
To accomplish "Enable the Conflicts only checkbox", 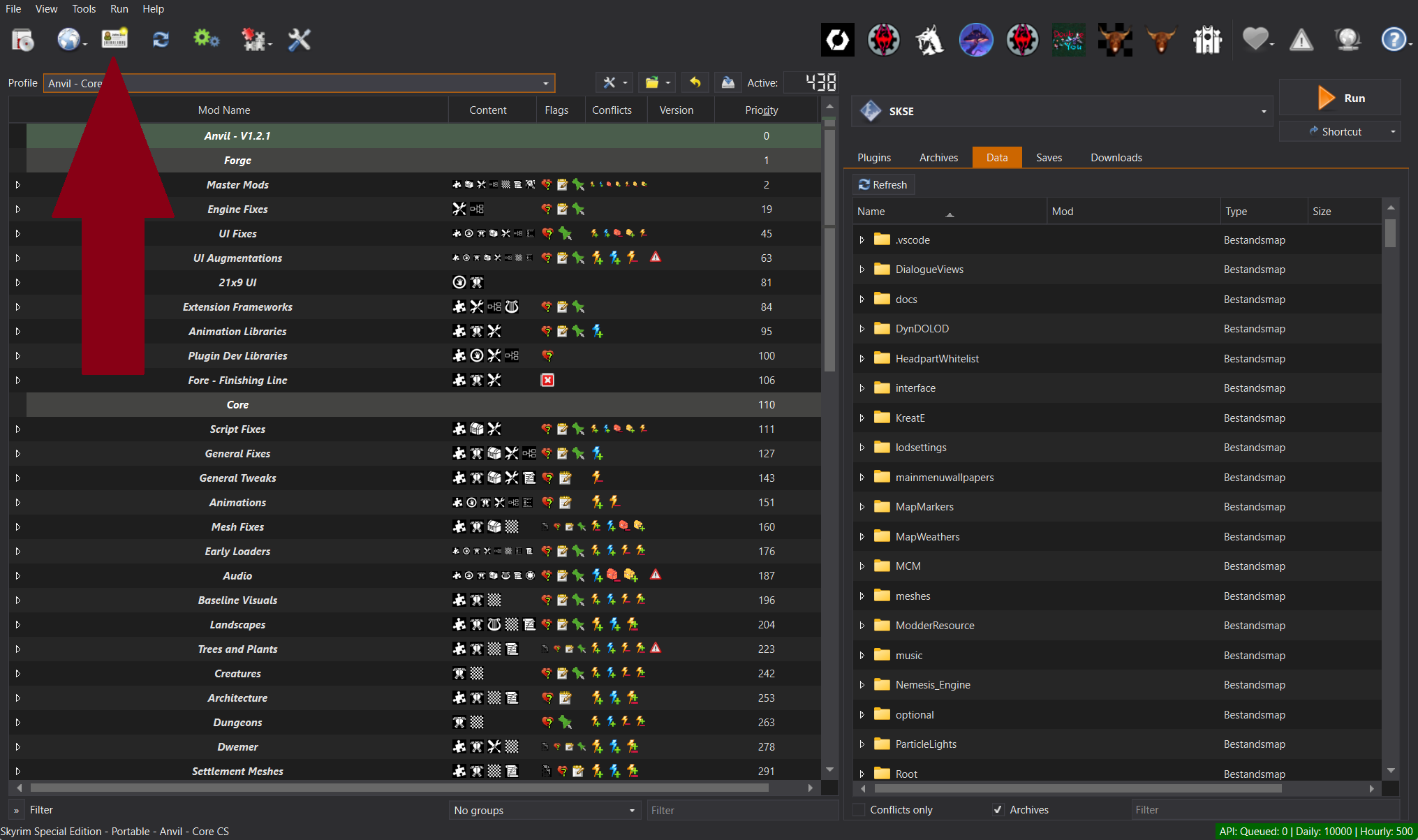I will (859, 810).
